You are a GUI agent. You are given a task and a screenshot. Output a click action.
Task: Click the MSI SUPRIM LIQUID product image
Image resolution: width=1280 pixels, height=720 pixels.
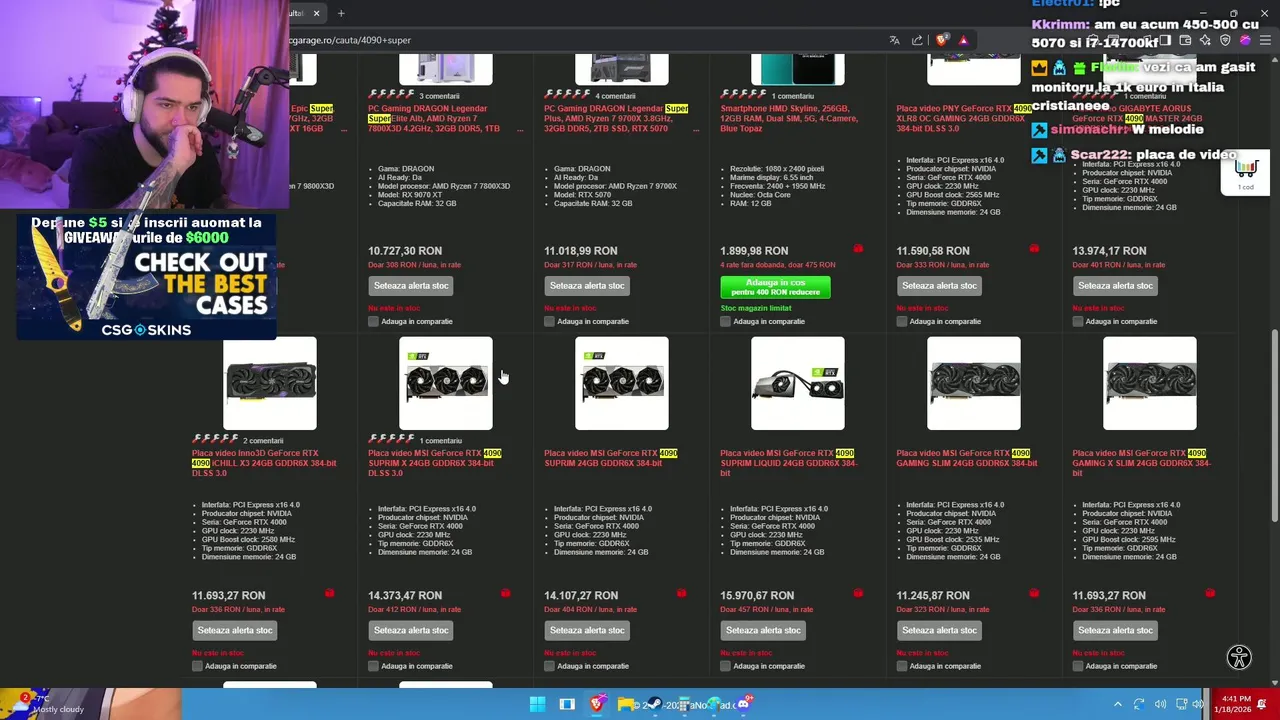[798, 384]
